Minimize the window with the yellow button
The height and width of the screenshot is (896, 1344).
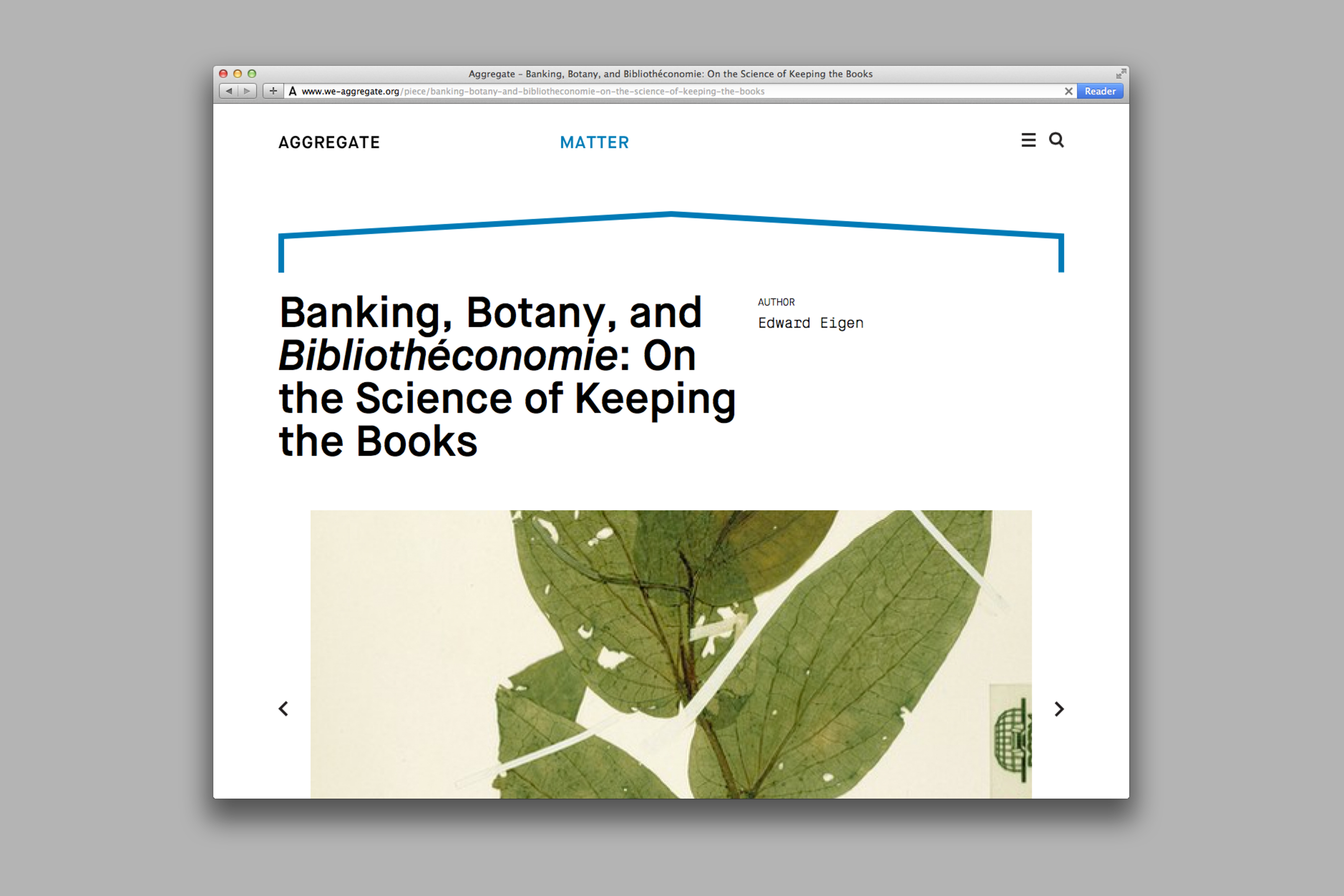pos(238,74)
